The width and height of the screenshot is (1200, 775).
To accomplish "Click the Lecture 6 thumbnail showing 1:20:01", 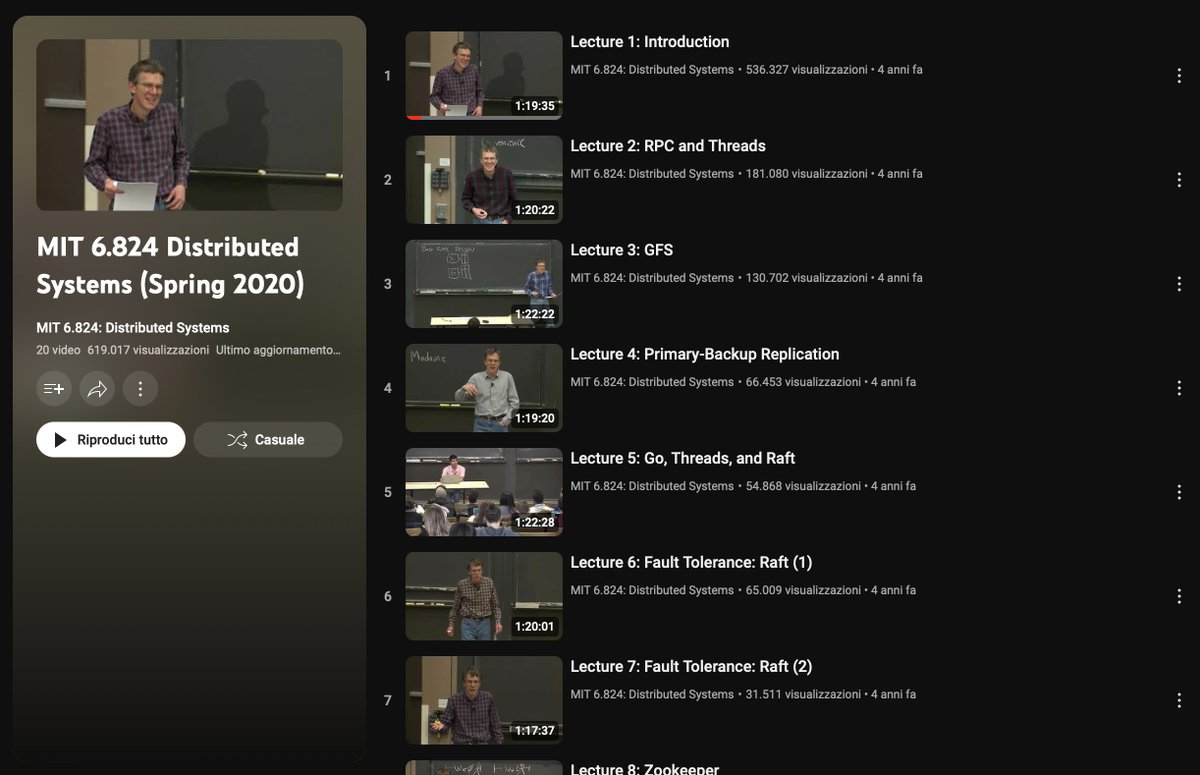I will point(484,596).
